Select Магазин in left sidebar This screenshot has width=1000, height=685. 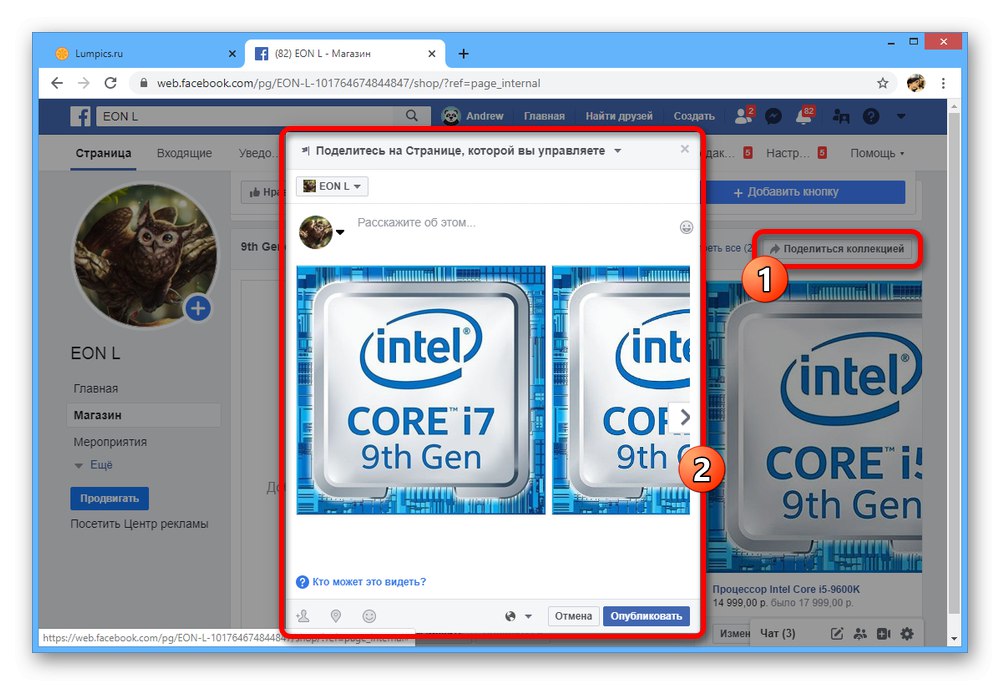143,415
